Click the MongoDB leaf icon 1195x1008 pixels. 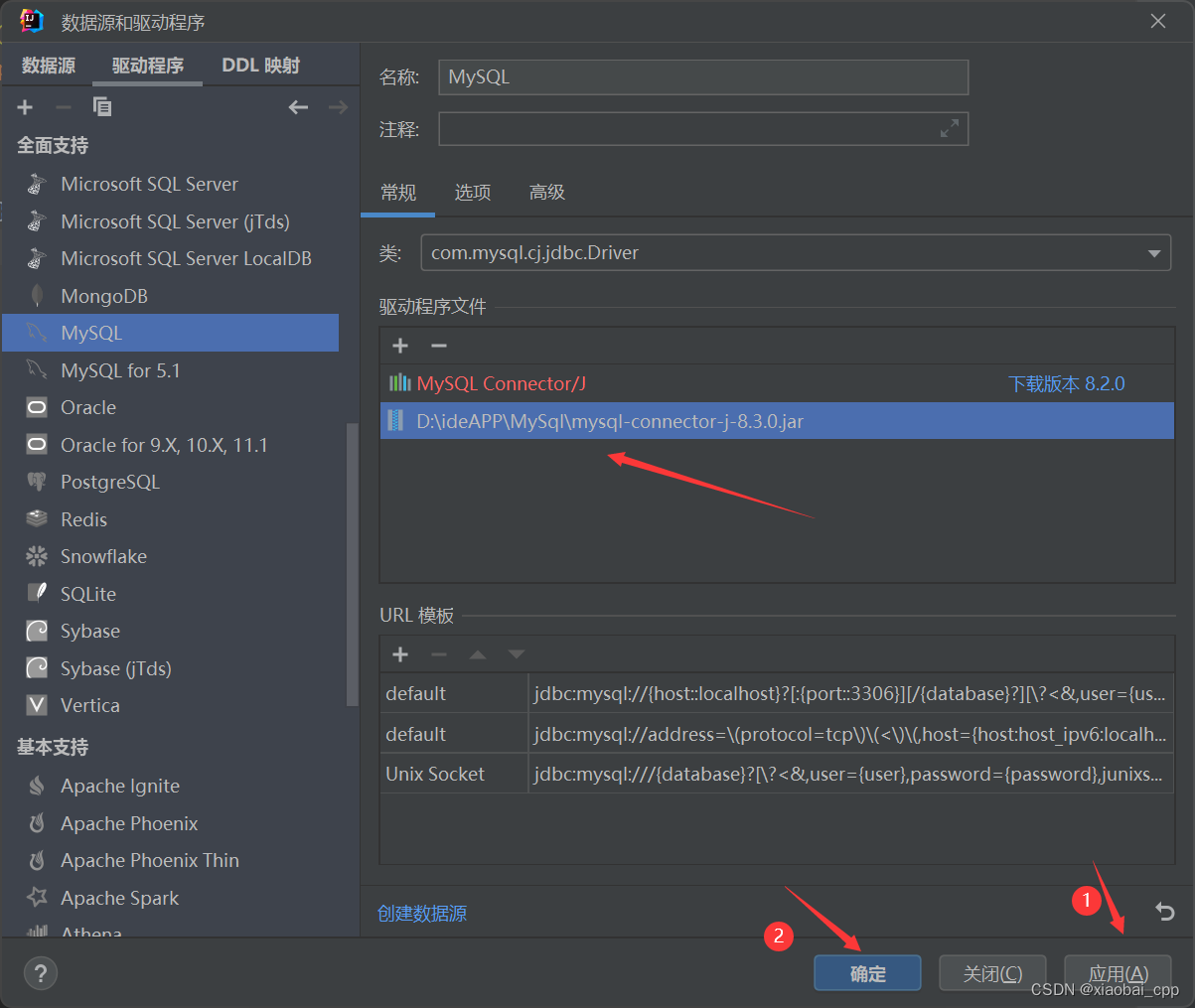pos(37,296)
